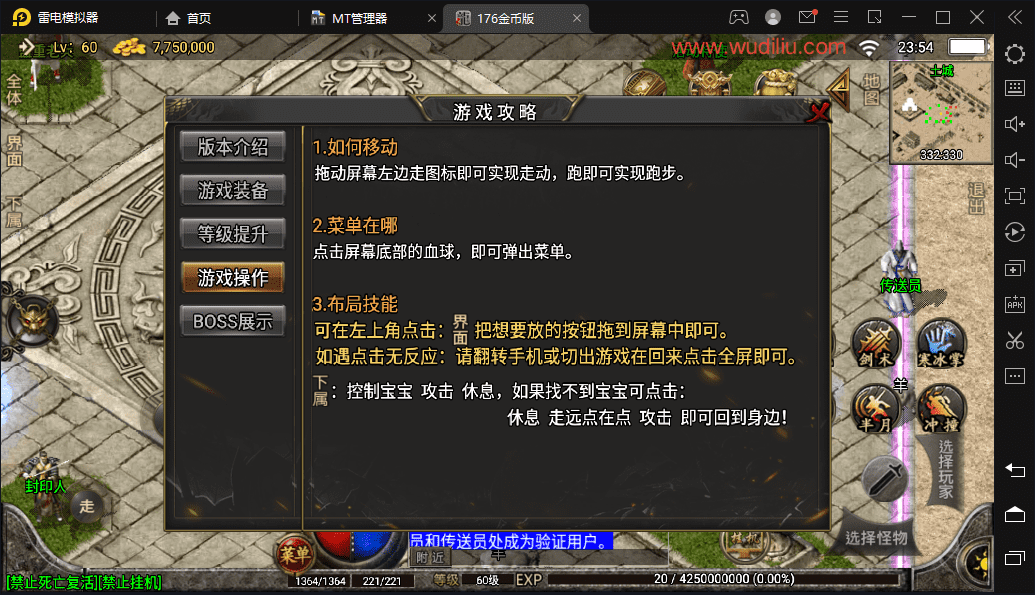The height and width of the screenshot is (595, 1035).
Task: Open the MT管理器 emulator tab
Action: click(360, 18)
